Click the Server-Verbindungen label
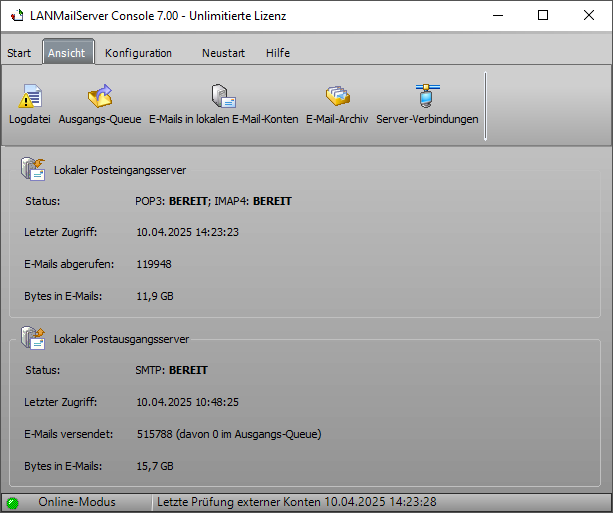This screenshot has width=613, height=513. (x=427, y=119)
